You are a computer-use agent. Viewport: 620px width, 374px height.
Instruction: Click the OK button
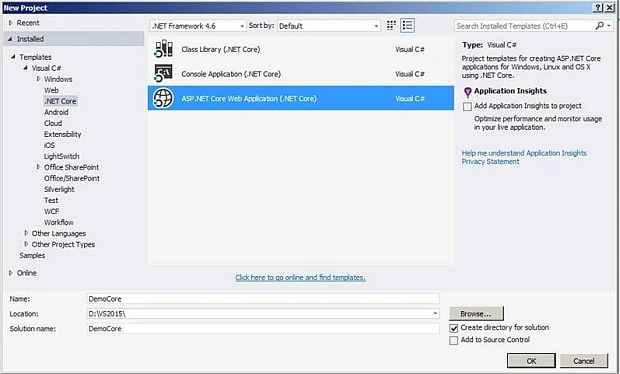[531, 361]
